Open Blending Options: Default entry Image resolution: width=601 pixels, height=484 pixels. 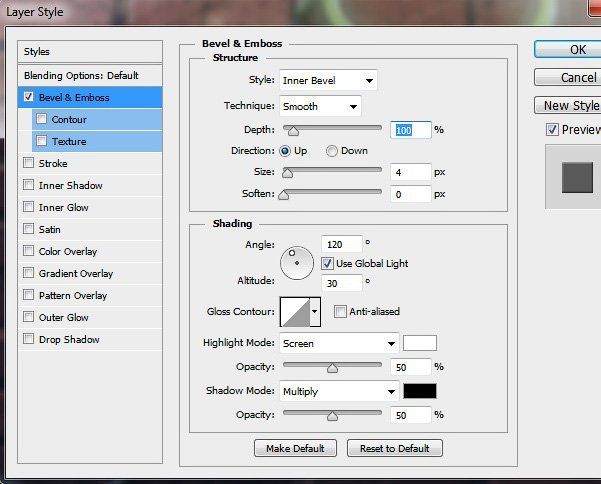pyautogui.click(x=81, y=75)
